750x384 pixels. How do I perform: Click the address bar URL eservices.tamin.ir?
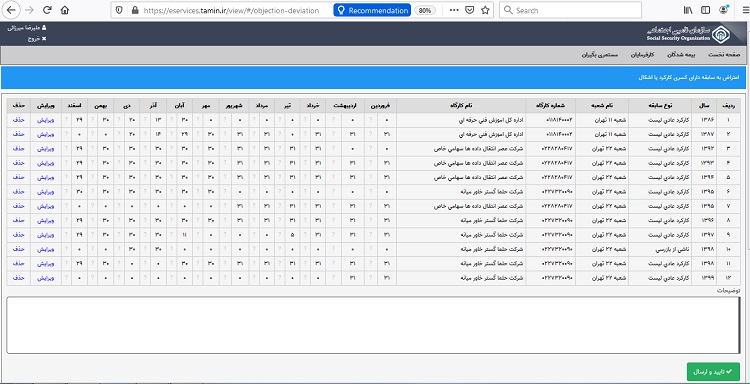coord(231,10)
